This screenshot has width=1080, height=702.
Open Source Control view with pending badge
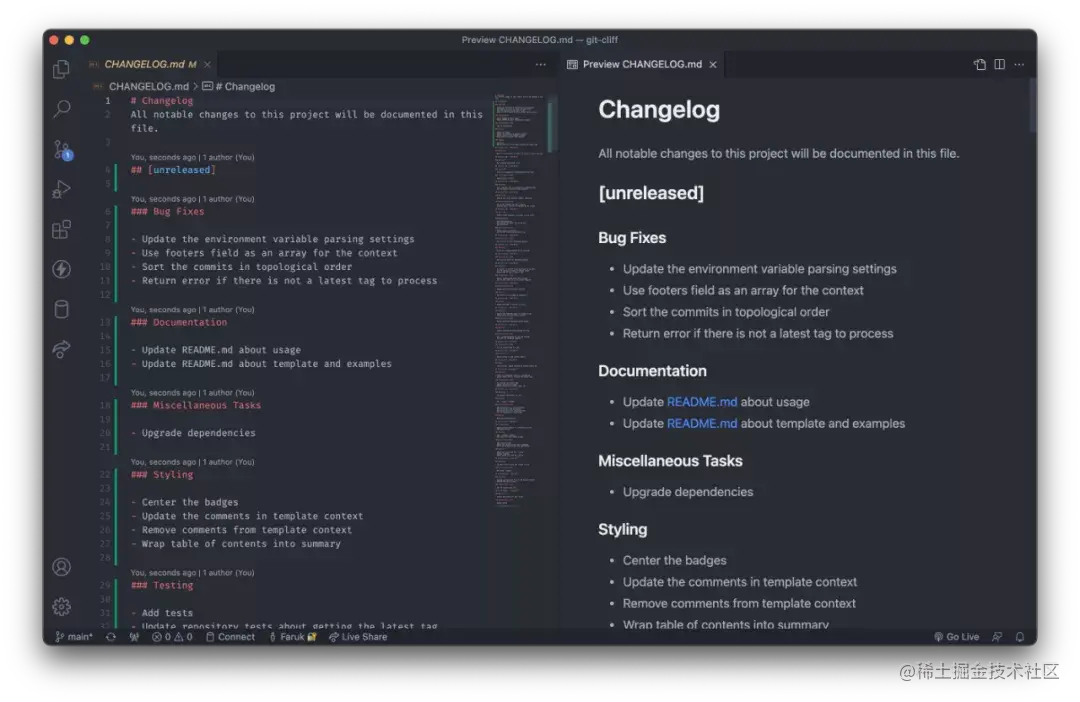63,149
